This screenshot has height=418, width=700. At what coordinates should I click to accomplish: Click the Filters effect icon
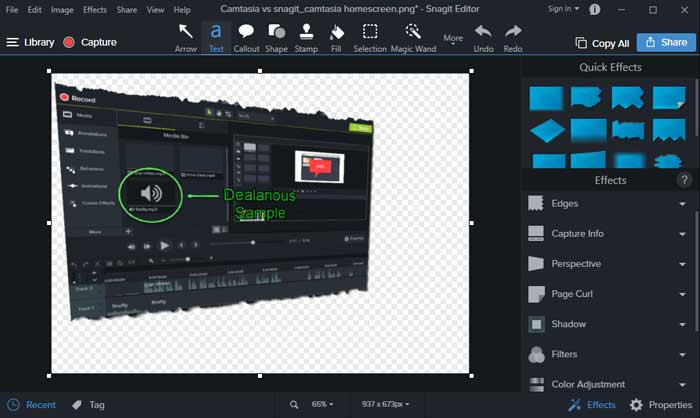[x=536, y=355]
